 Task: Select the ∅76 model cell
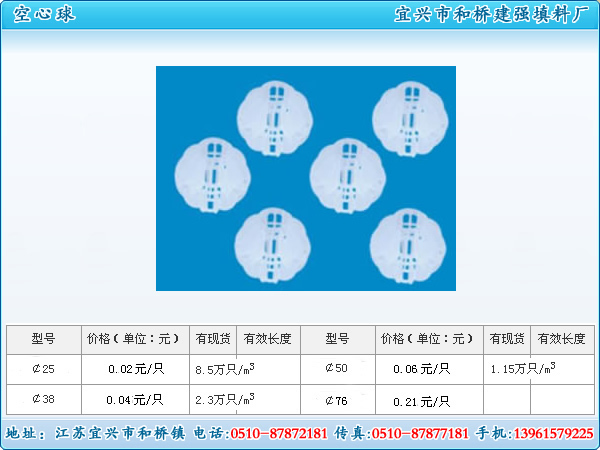point(337,400)
